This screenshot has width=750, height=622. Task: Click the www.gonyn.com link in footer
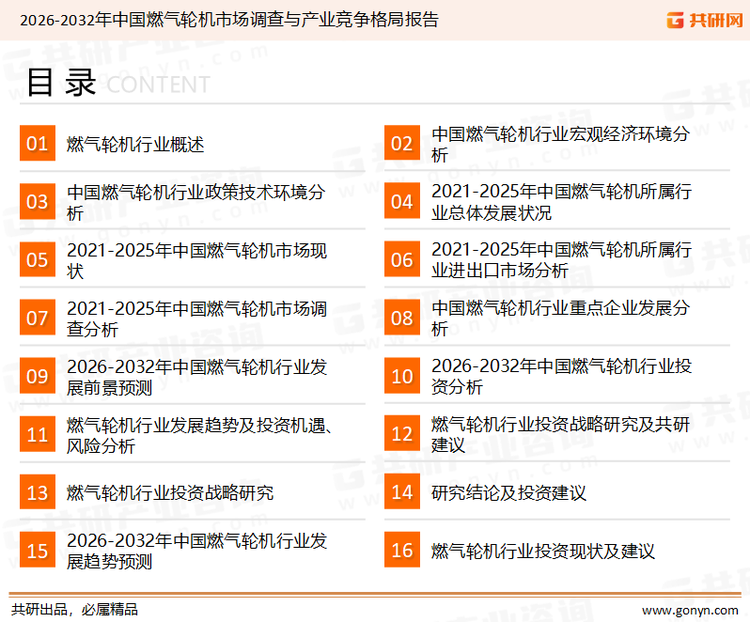tap(690, 611)
